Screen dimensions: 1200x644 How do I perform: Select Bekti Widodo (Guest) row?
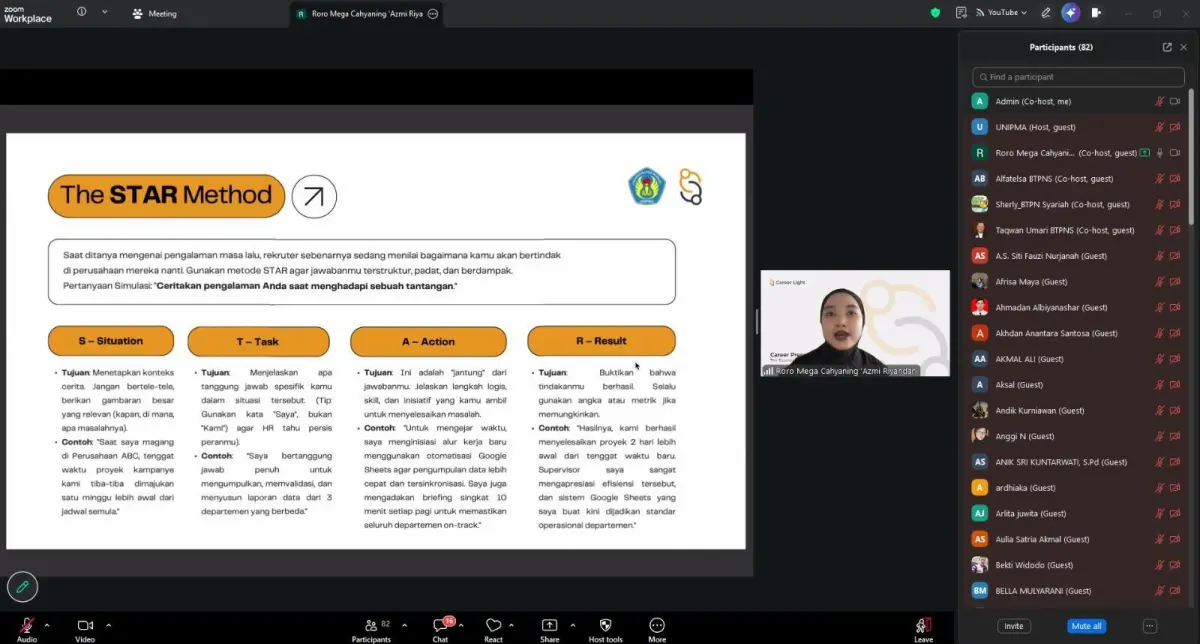(1077, 565)
